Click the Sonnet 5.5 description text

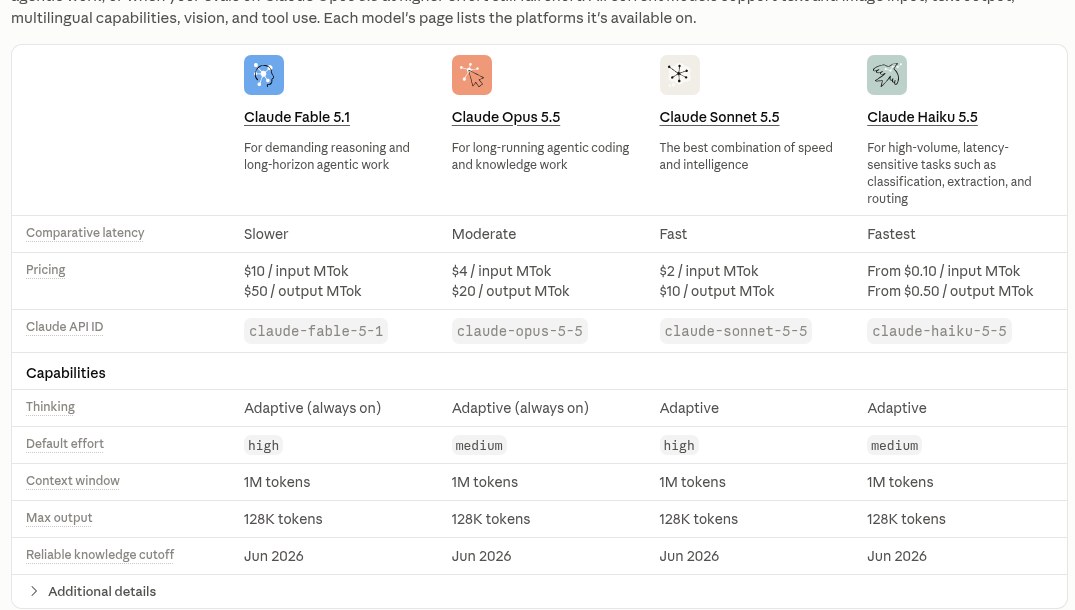(746, 156)
